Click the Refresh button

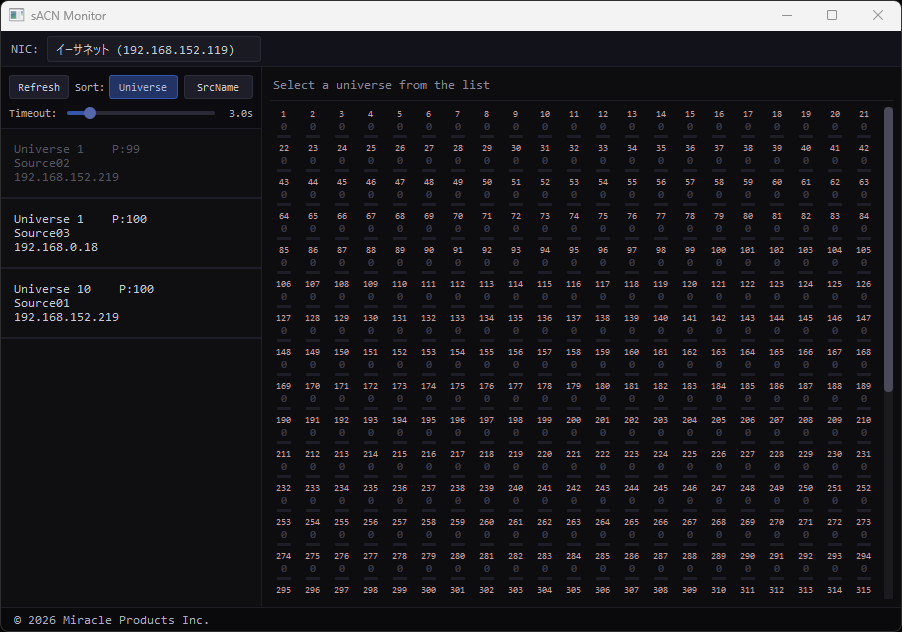pyautogui.click(x=39, y=87)
